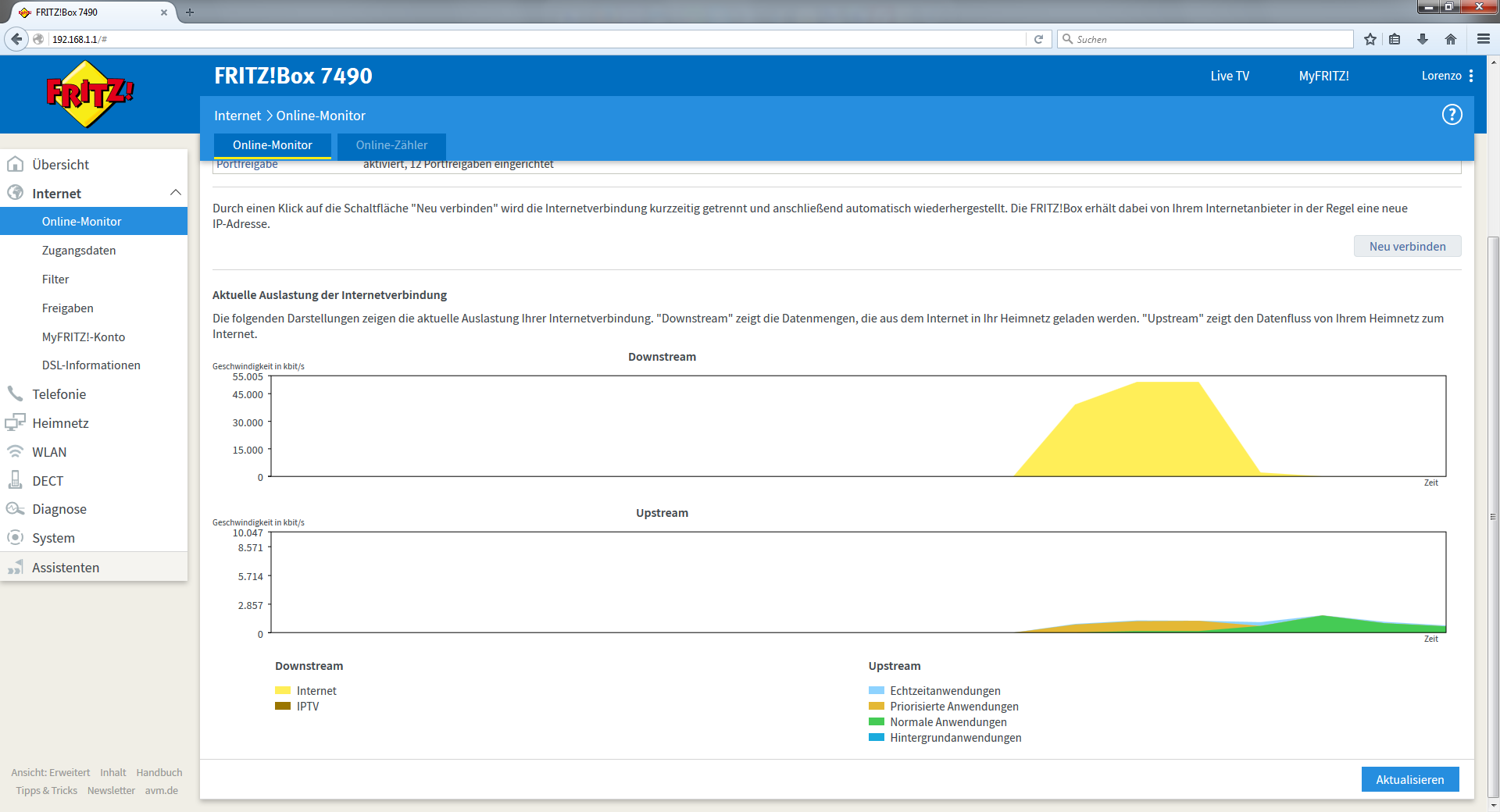Collapse the Internet menu chevron
The height and width of the screenshot is (812, 1500).
coord(176,193)
